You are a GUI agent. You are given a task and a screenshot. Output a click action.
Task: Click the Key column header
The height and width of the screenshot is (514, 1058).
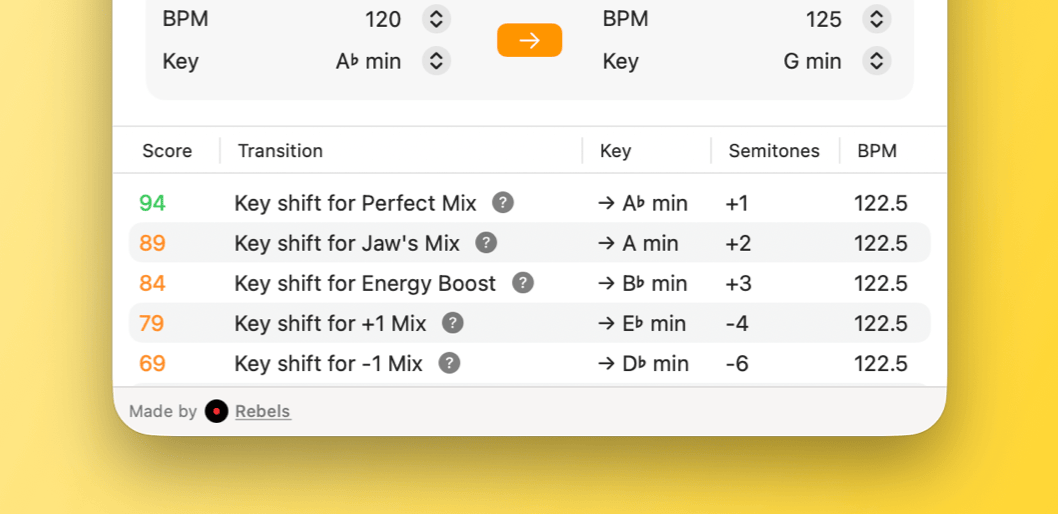tap(615, 151)
